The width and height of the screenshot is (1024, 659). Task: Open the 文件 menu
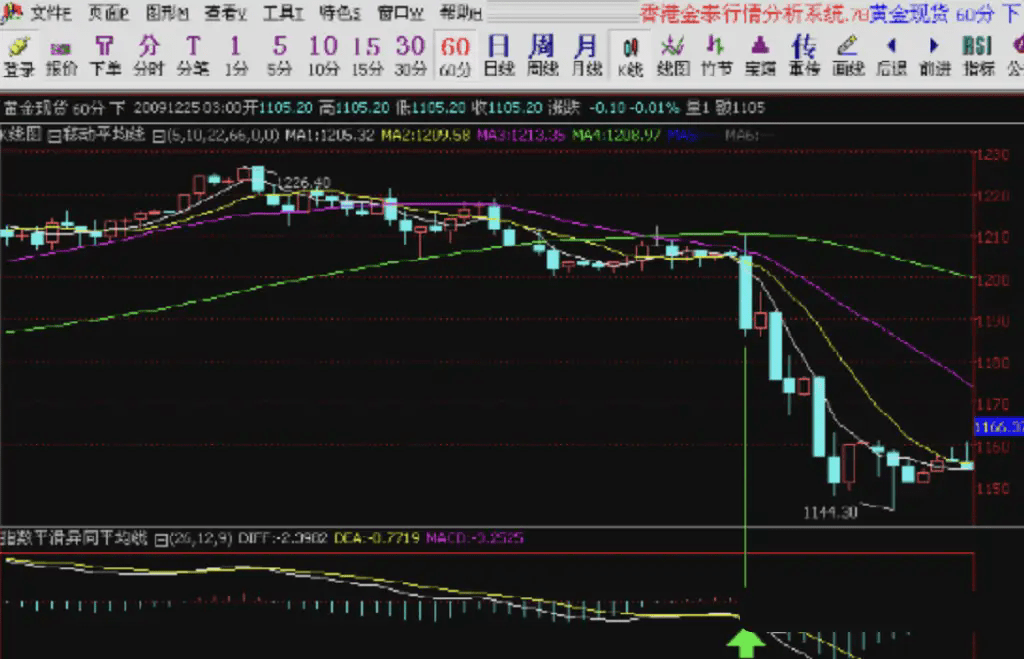(50, 12)
